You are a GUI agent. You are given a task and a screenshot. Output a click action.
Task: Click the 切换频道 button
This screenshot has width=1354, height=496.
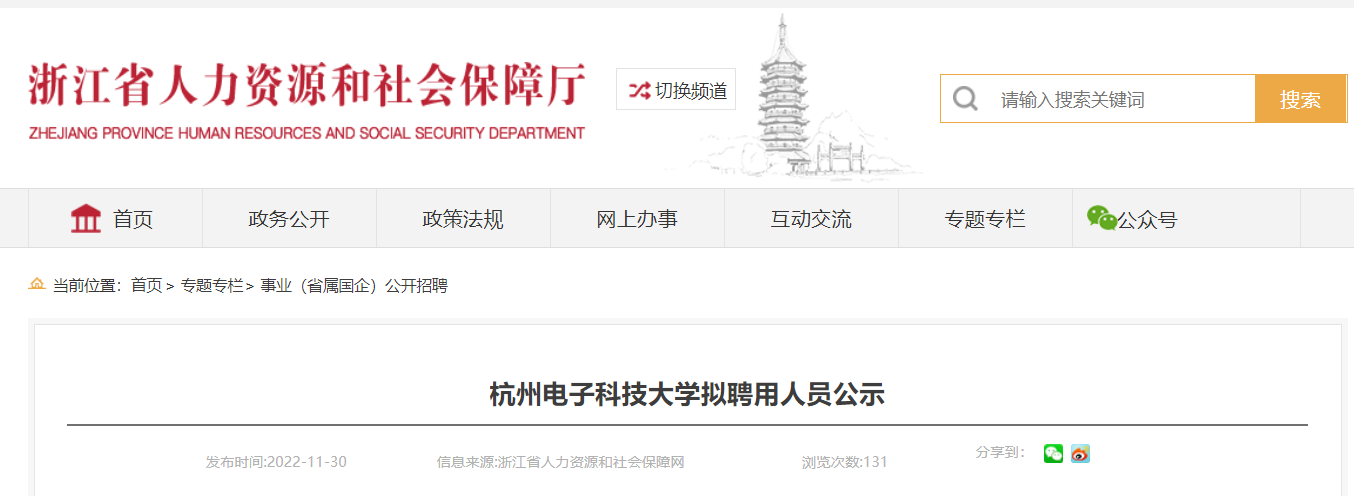tap(676, 90)
